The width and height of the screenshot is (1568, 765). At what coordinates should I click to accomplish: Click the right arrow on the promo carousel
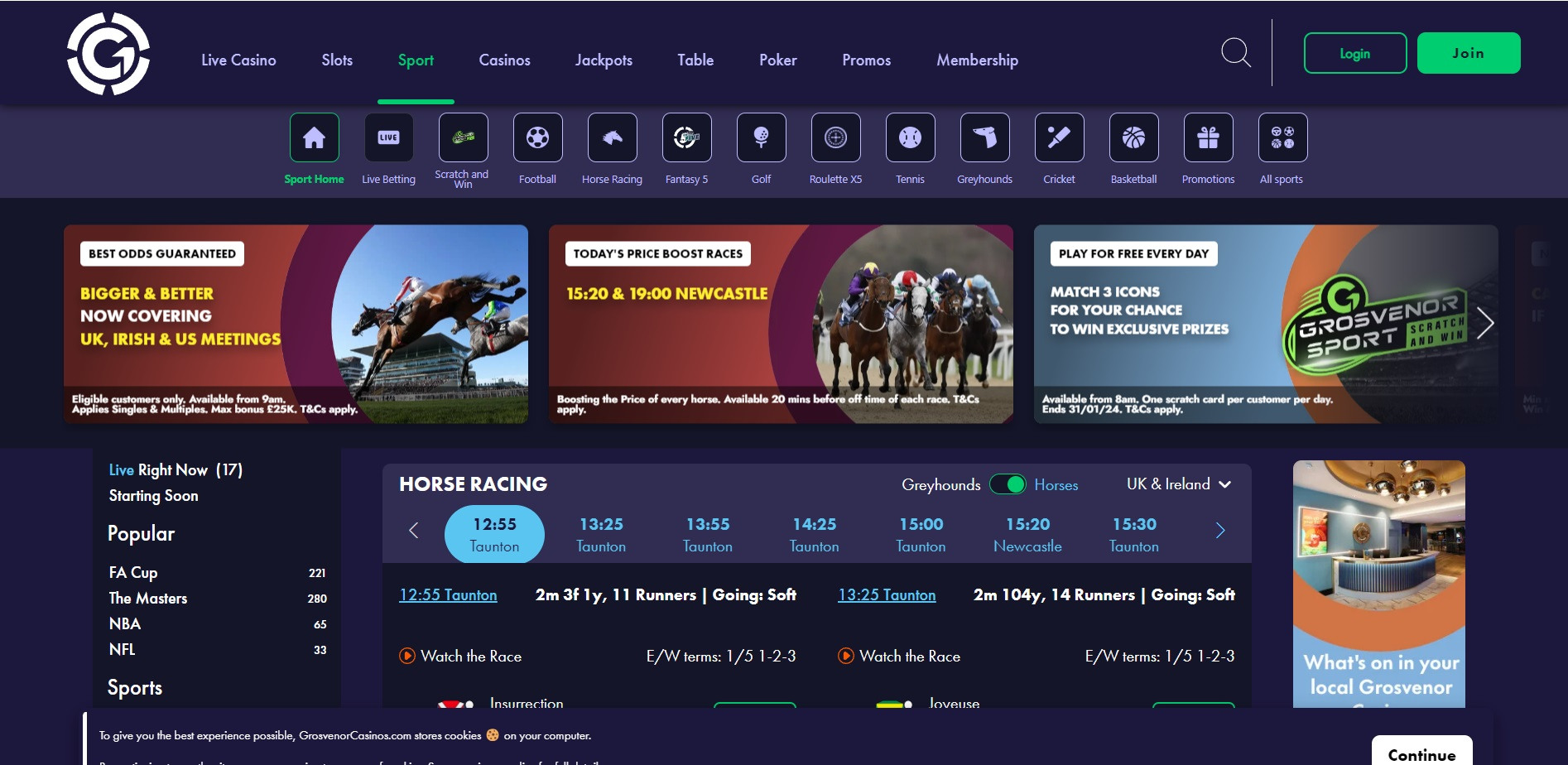[1484, 325]
